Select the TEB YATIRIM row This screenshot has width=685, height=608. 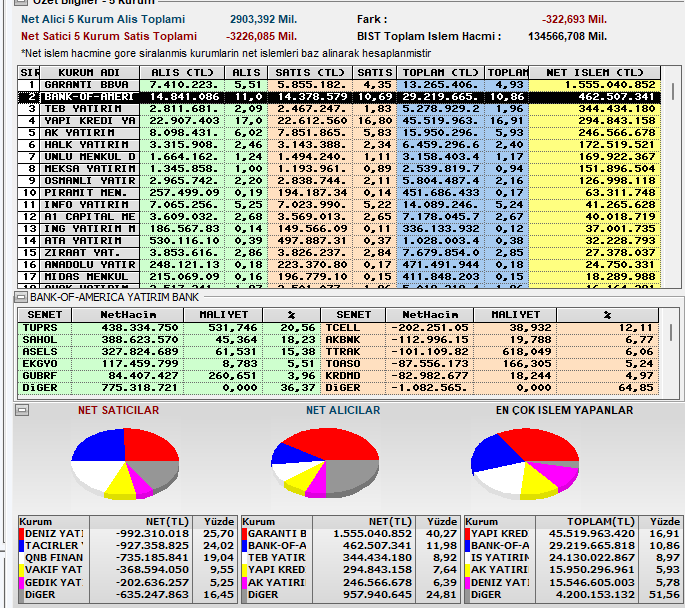(339, 109)
